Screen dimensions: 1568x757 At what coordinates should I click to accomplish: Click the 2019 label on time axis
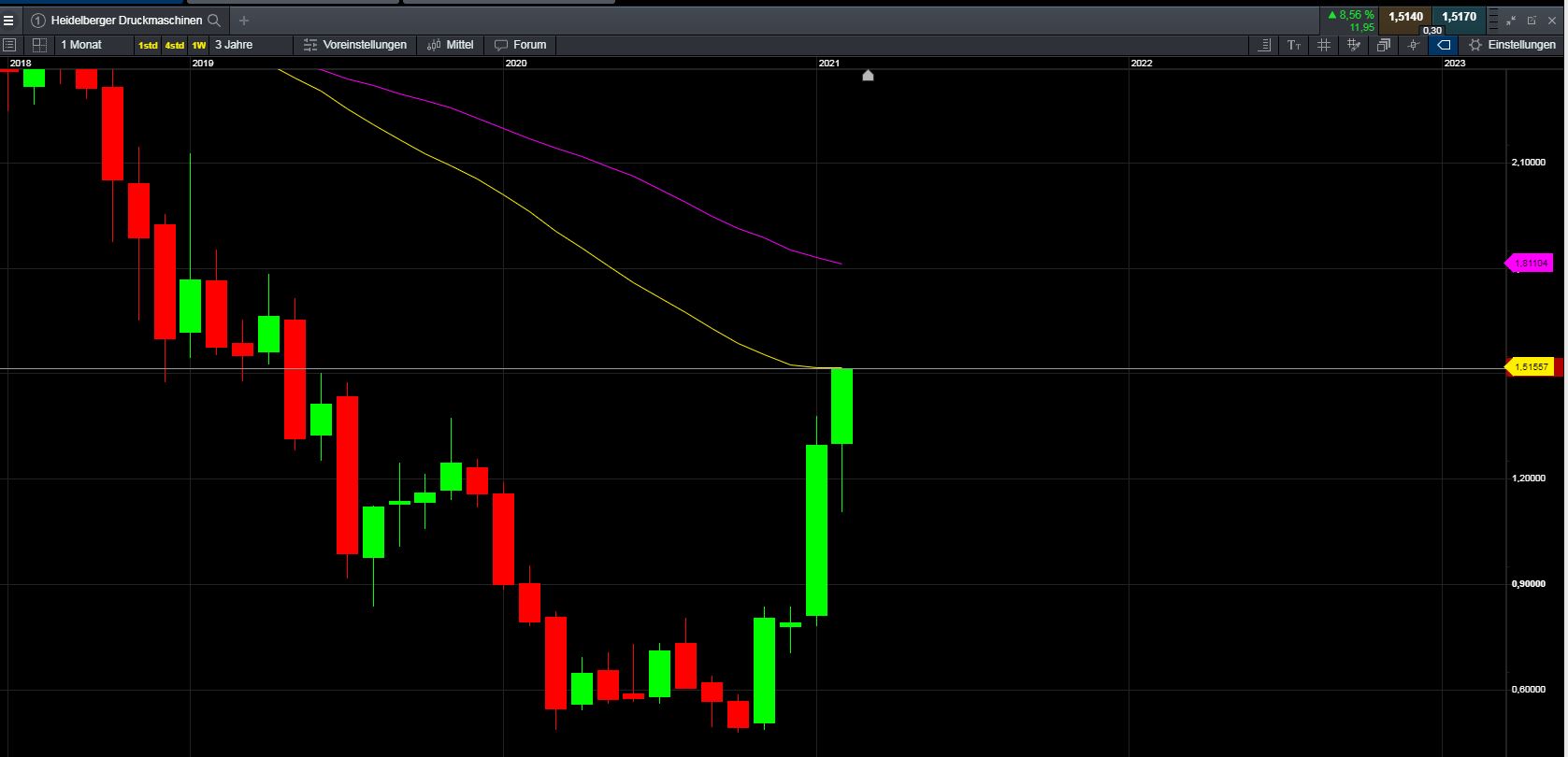point(202,64)
